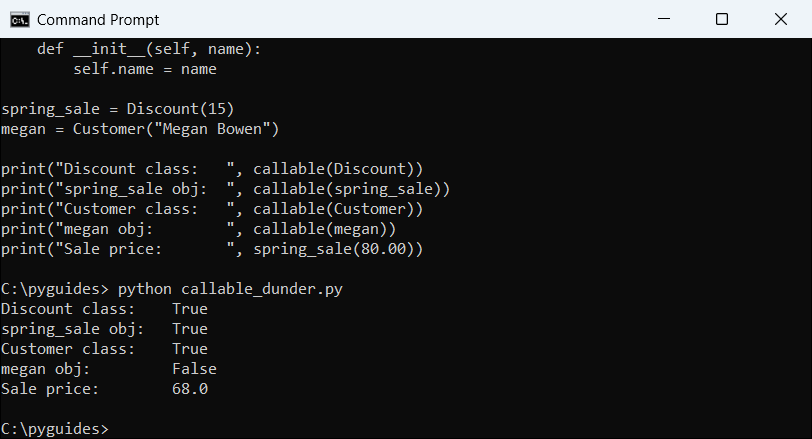Open the Command Prompt system menu icon
Screen dimensions: 812x439
click(x=20, y=20)
